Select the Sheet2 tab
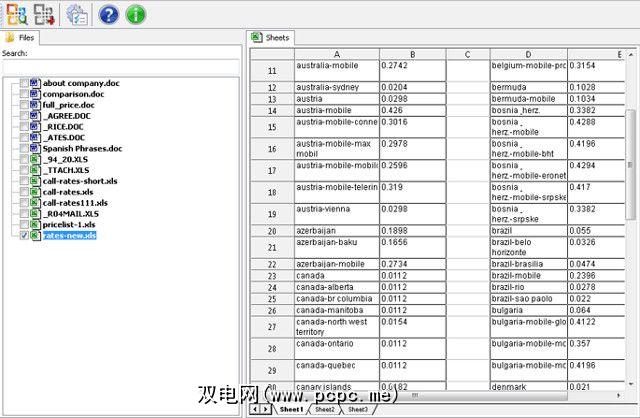The height and width of the screenshot is (418, 640). 325,409
